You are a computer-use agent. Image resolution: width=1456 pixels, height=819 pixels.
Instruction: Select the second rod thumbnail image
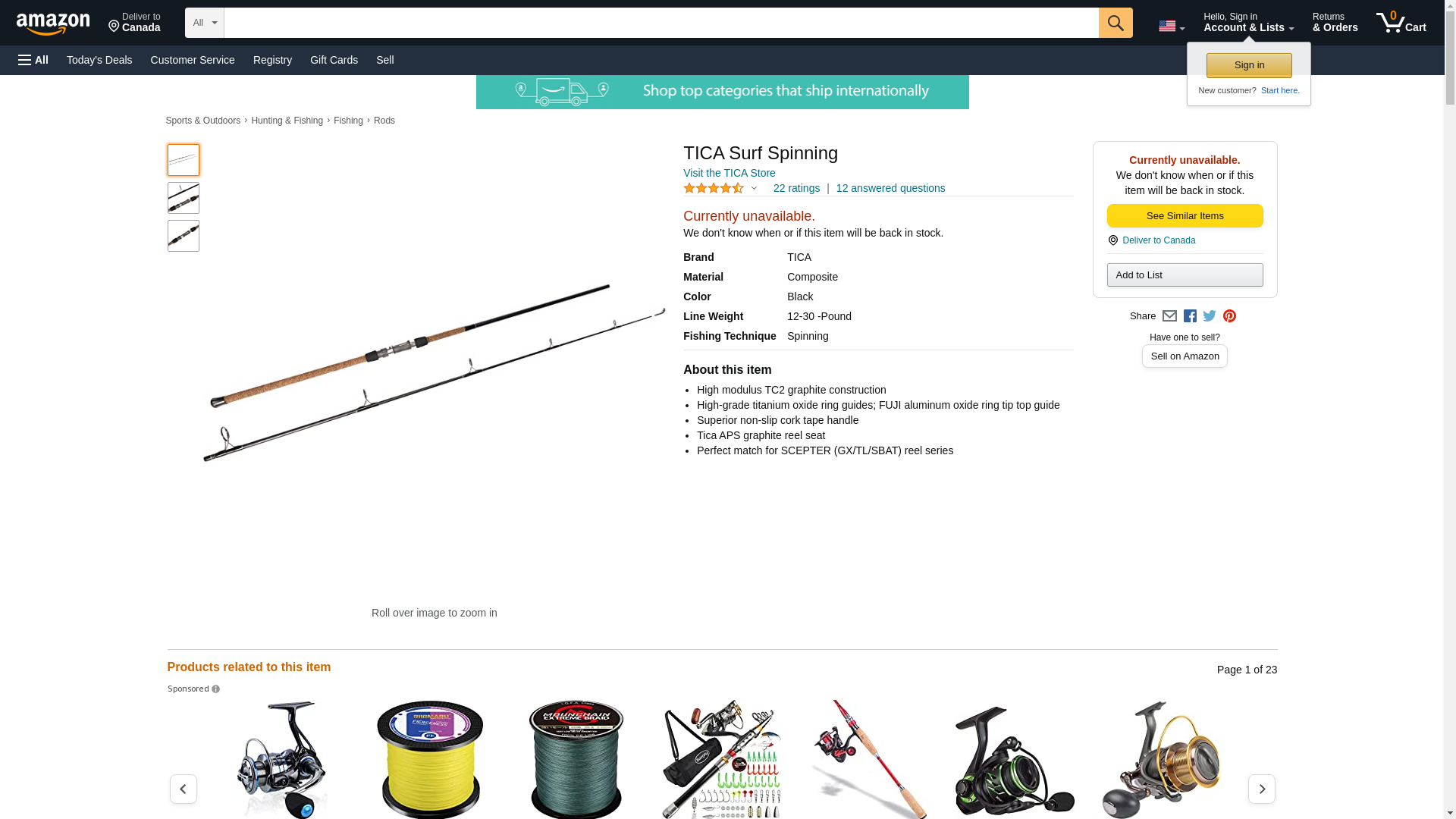(184, 198)
